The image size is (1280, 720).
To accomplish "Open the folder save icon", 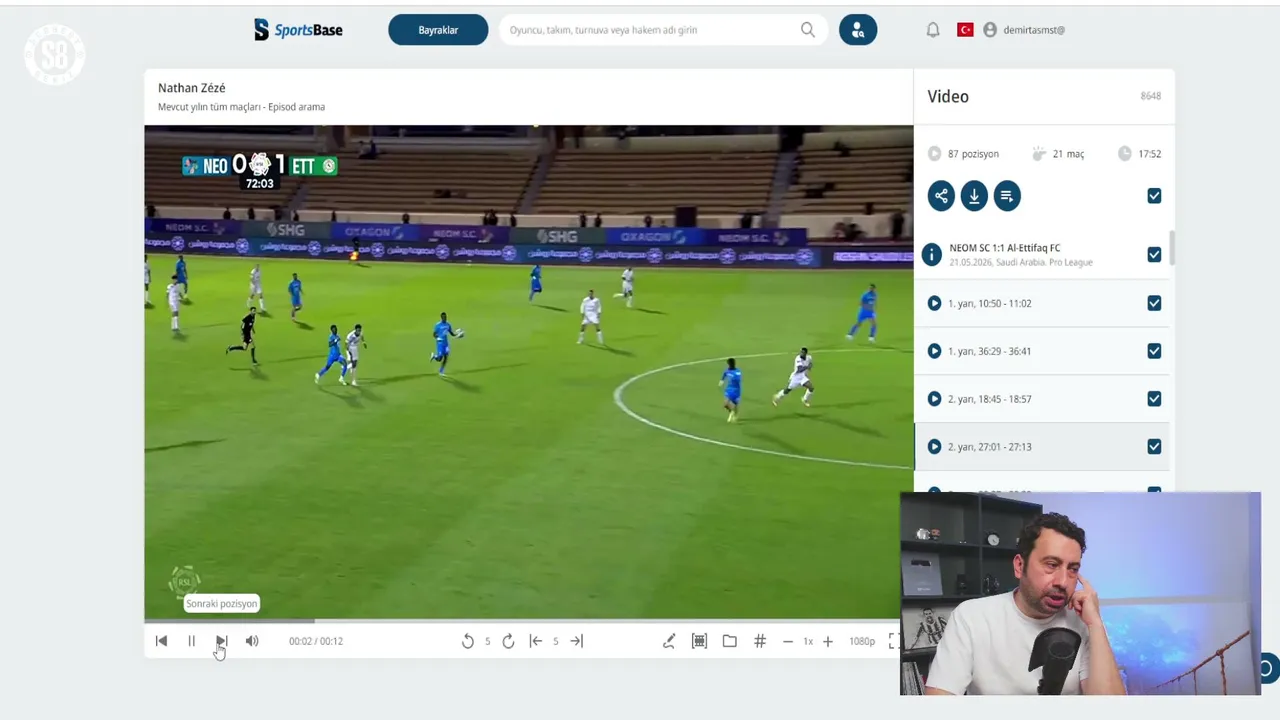I will pyautogui.click(x=729, y=641).
